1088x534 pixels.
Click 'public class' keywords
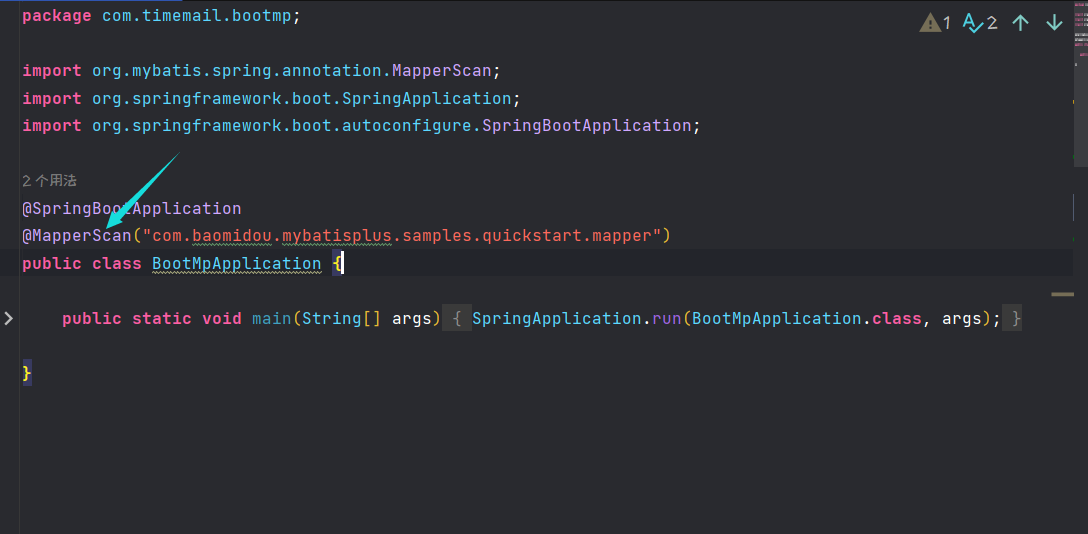click(x=82, y=264)
